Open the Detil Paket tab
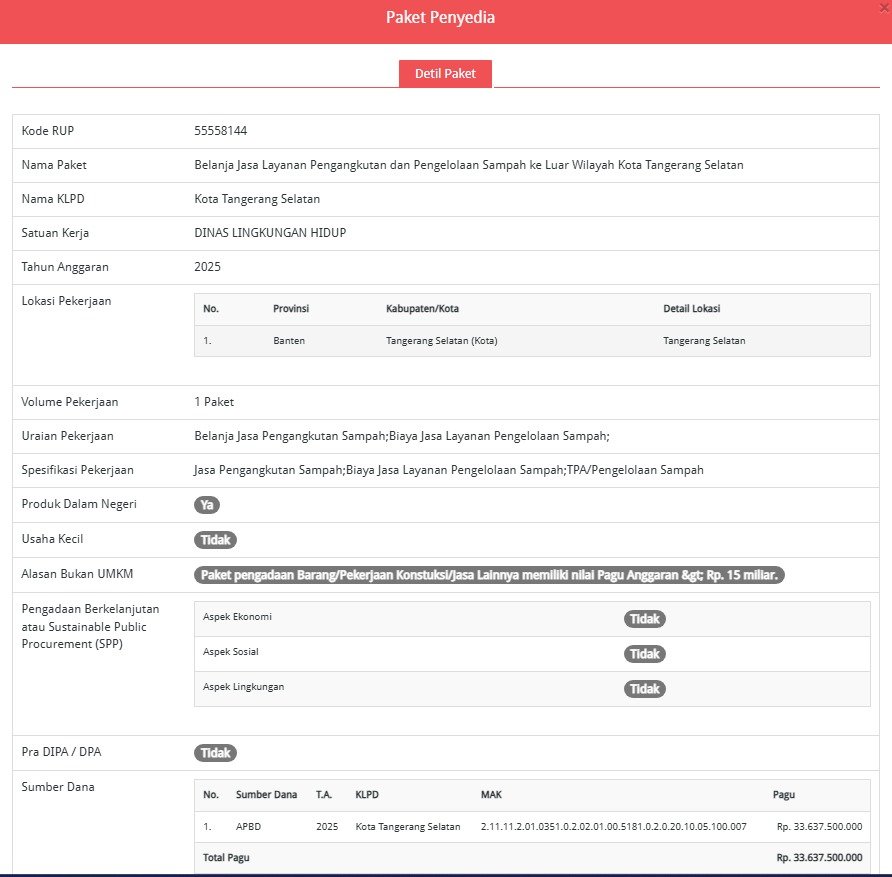This screenshot has height=877, width=892. point(445,74)
